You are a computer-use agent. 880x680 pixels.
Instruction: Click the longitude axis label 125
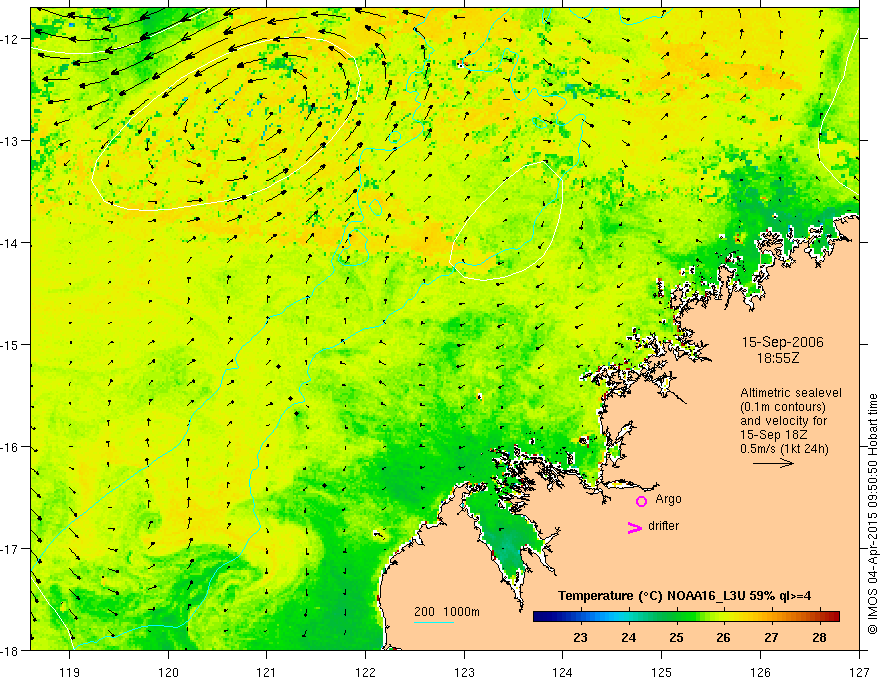tap(662, 672)
